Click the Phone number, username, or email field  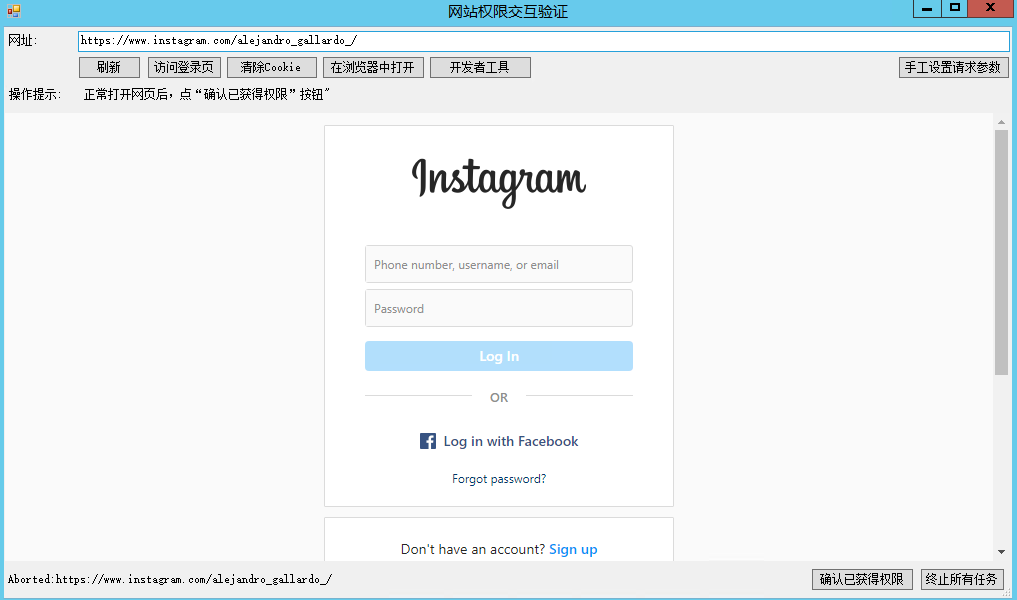(499, 264)
